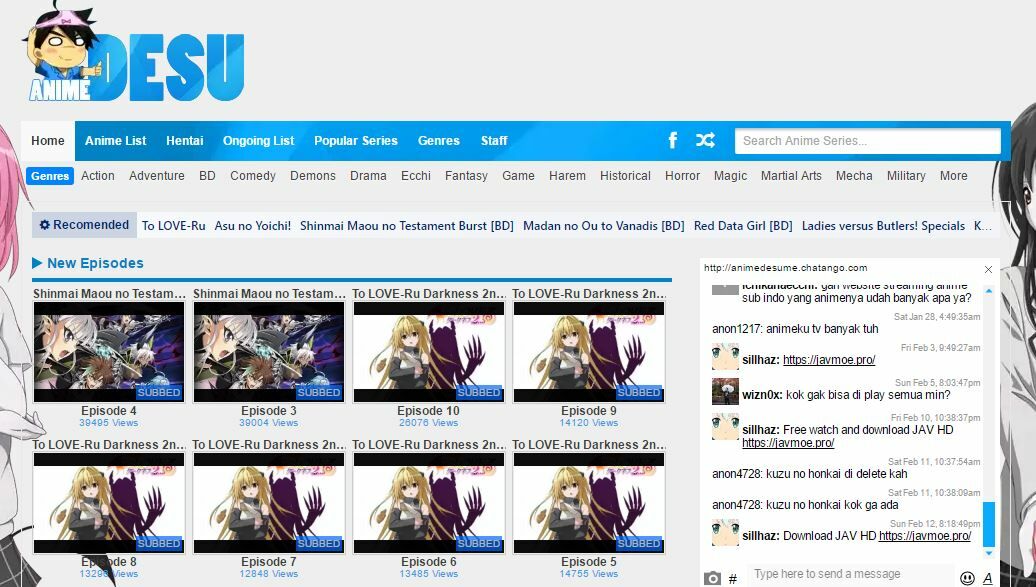Viewport: 1036px width, 587px height.
Task: Open Shinmai Maou Episode 4 thumbnail
Action: [x=109, y=352]
